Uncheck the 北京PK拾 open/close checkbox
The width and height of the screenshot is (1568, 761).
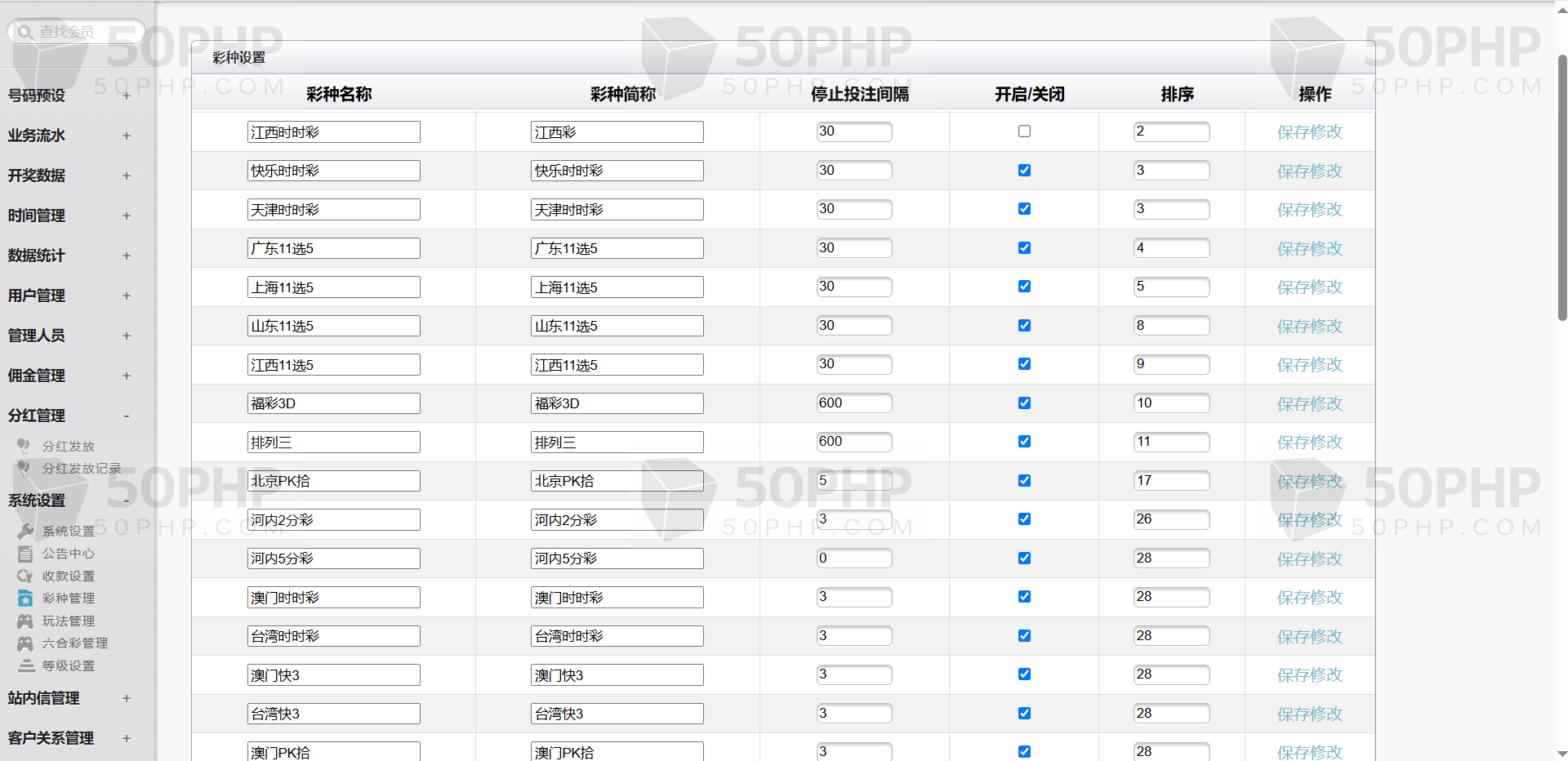tap(1024, 481)
